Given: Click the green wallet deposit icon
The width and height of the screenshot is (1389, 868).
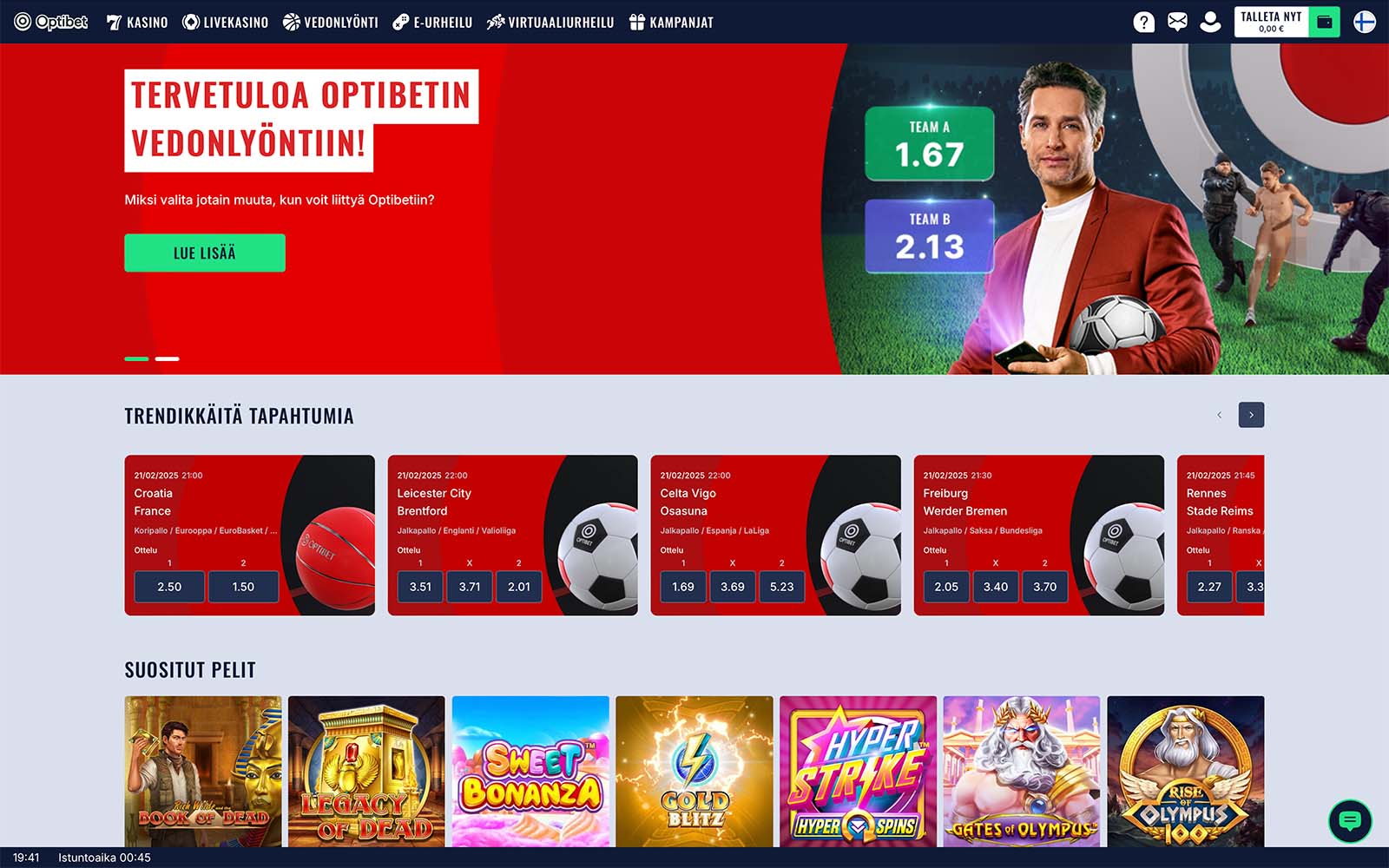Looking at the screenshot, I should 1324,22.
